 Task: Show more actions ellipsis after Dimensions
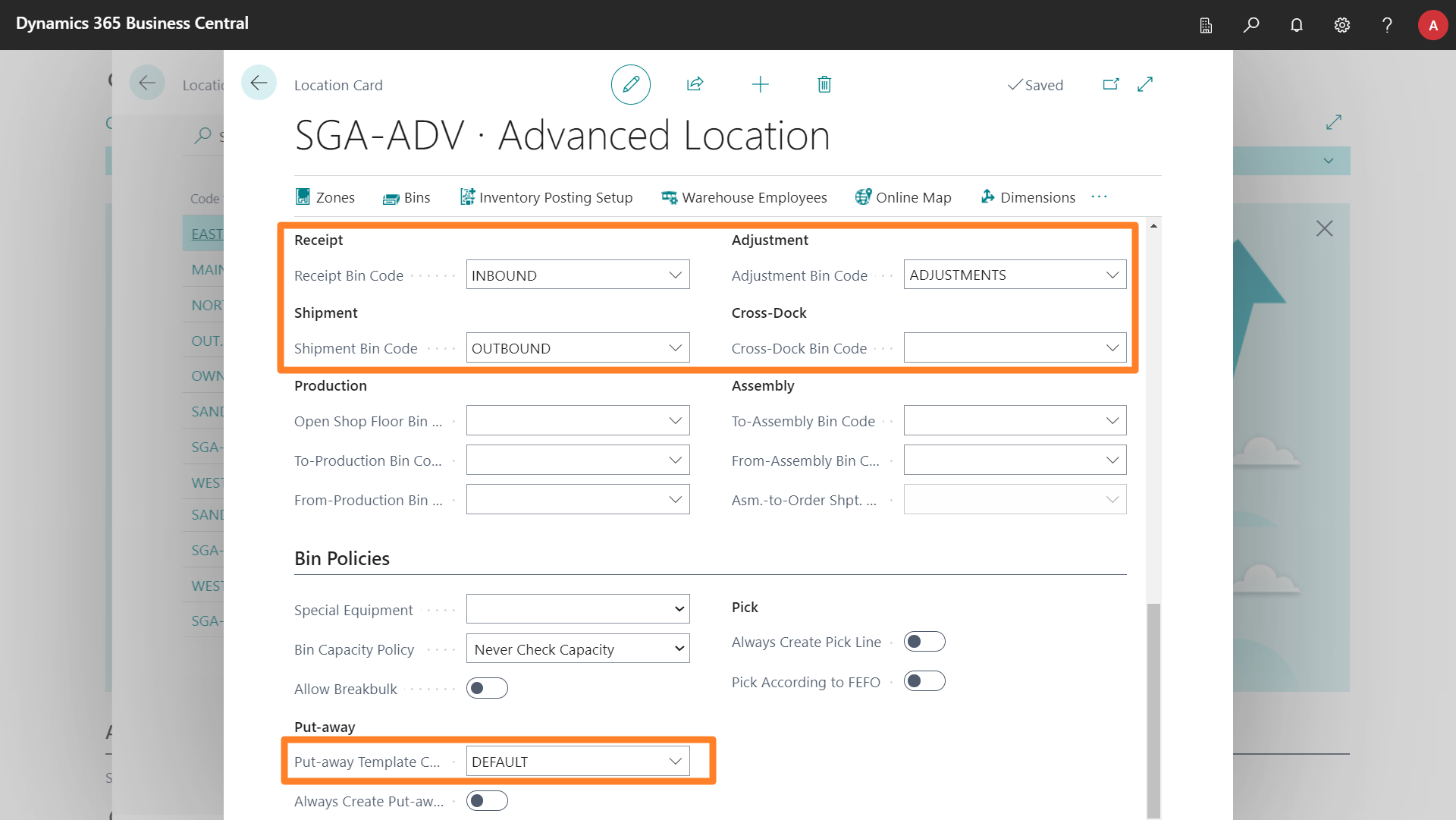1099,197
